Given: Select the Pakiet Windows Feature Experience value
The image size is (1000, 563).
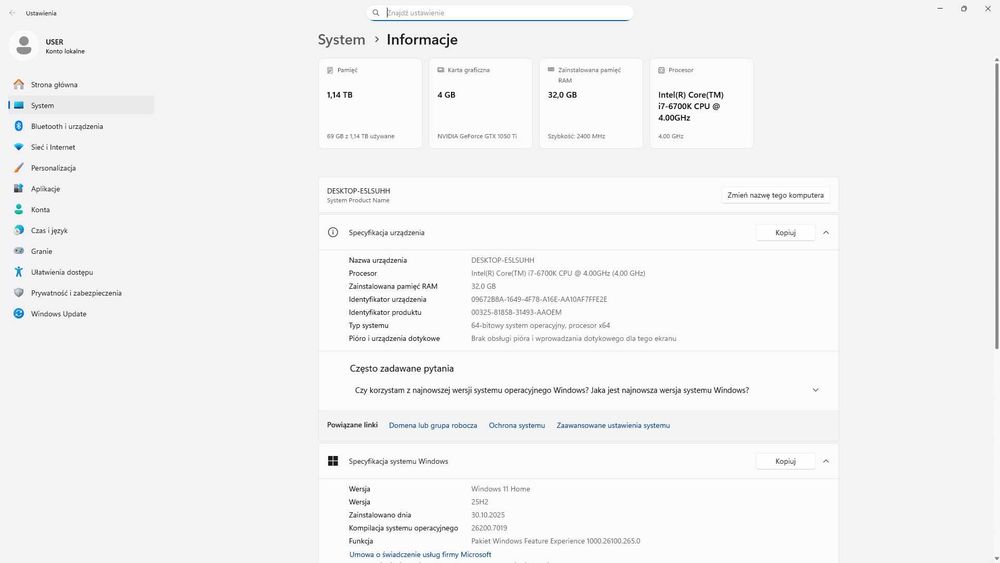Looking at the screenshot, I should point(555,541).
